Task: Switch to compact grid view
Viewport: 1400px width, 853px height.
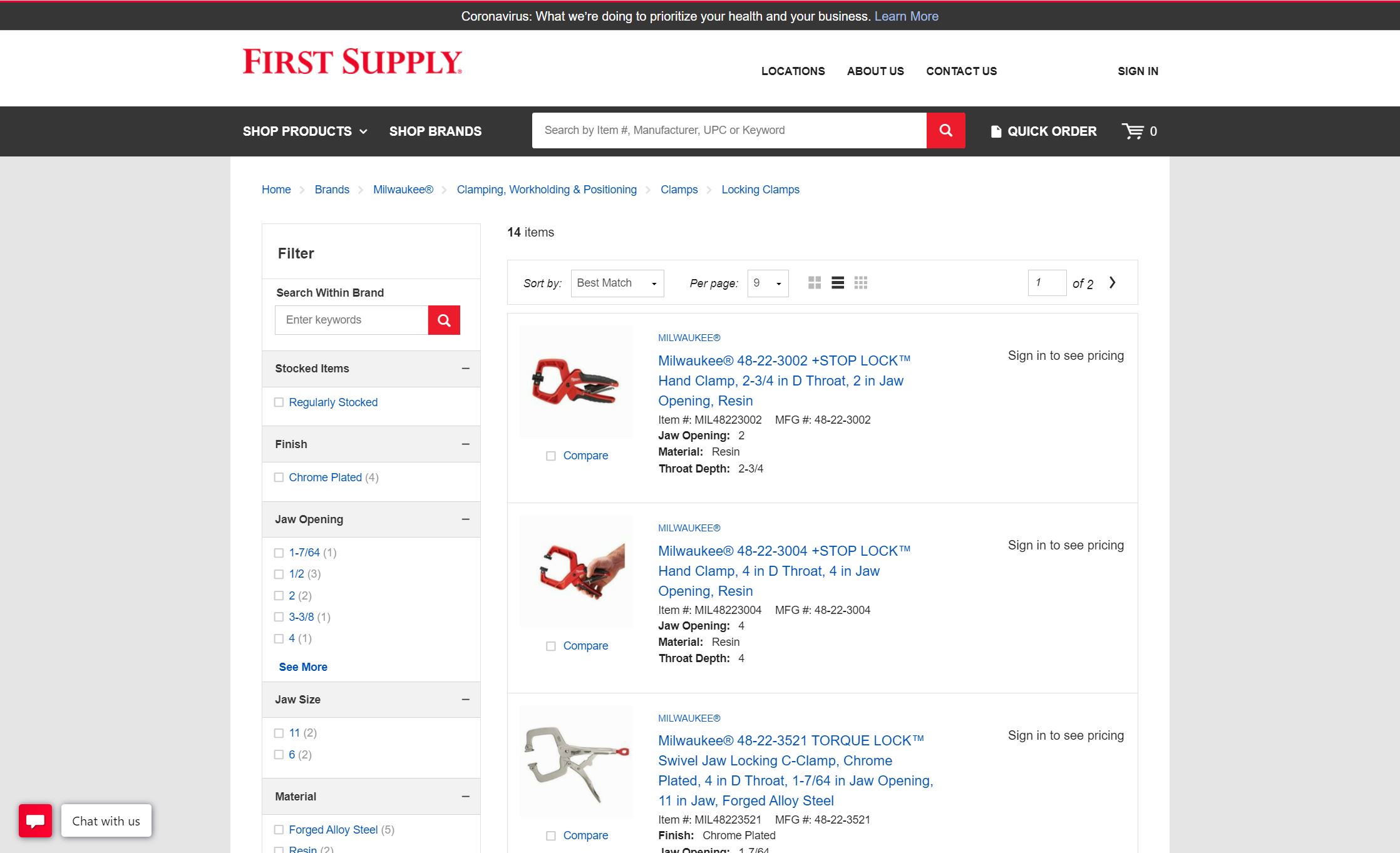Action: tap(861, 283)
